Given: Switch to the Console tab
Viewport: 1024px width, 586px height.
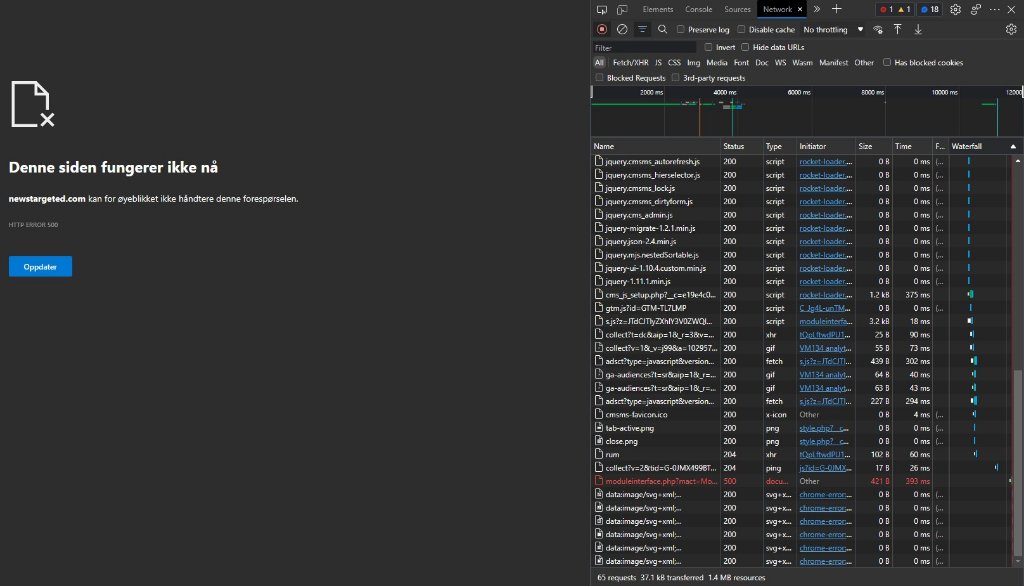Looking at the screenshot, I should click(699, 9).
